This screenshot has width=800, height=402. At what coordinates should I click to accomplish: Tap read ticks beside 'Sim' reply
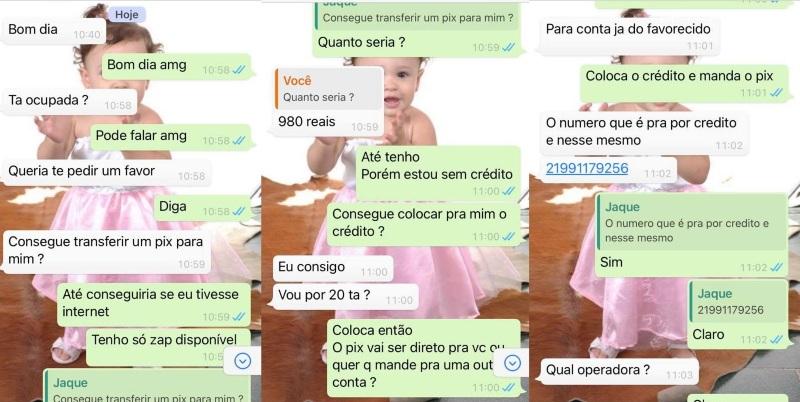point(777,267)
